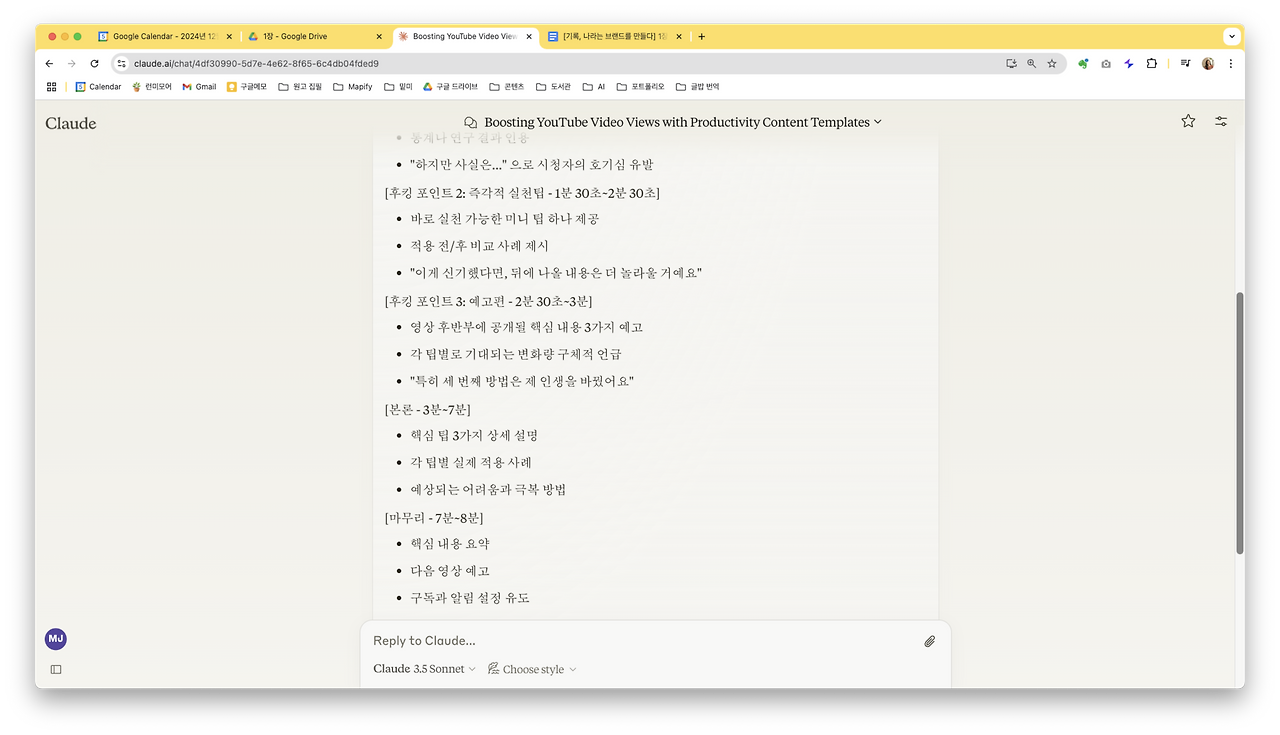Open the purple lightning bolt extension
The height and width of the screenshot is (735, 1280).
coord(1129,63)
